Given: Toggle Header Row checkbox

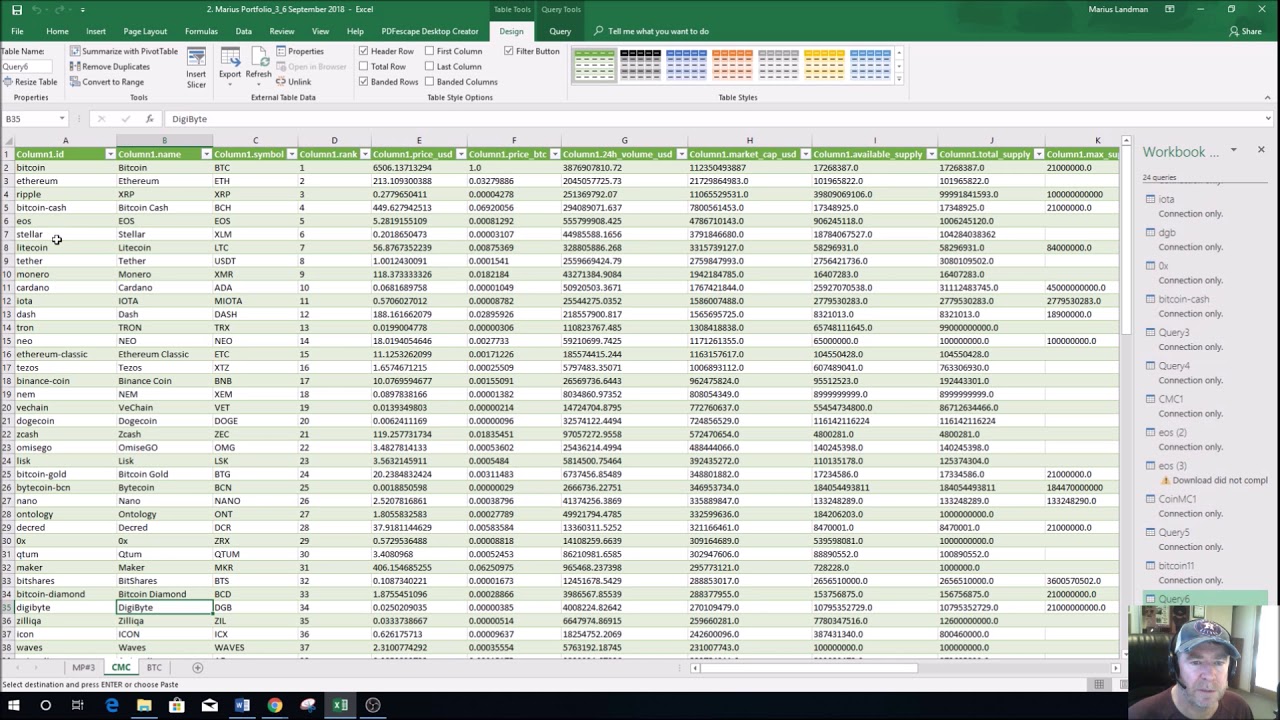Looking at the screenshot, I should tap(363, 51).
